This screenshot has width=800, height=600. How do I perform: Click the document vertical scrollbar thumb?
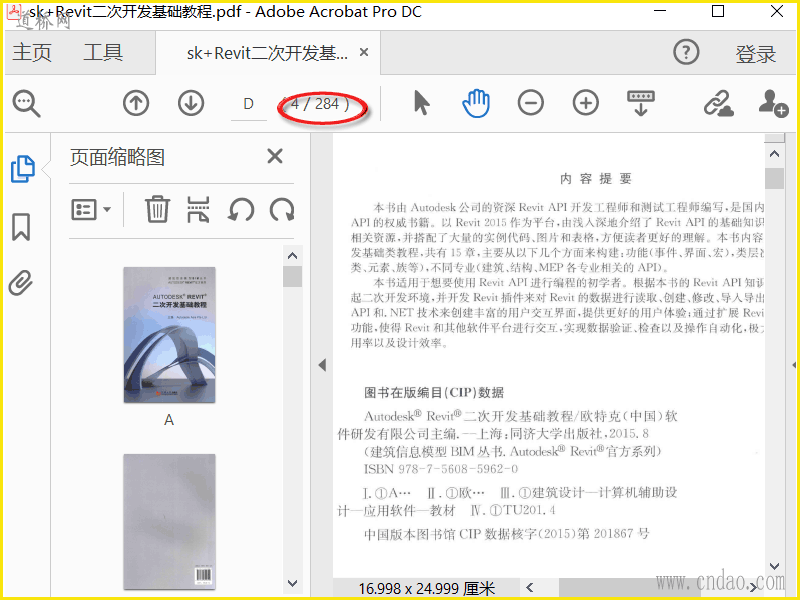774,178
